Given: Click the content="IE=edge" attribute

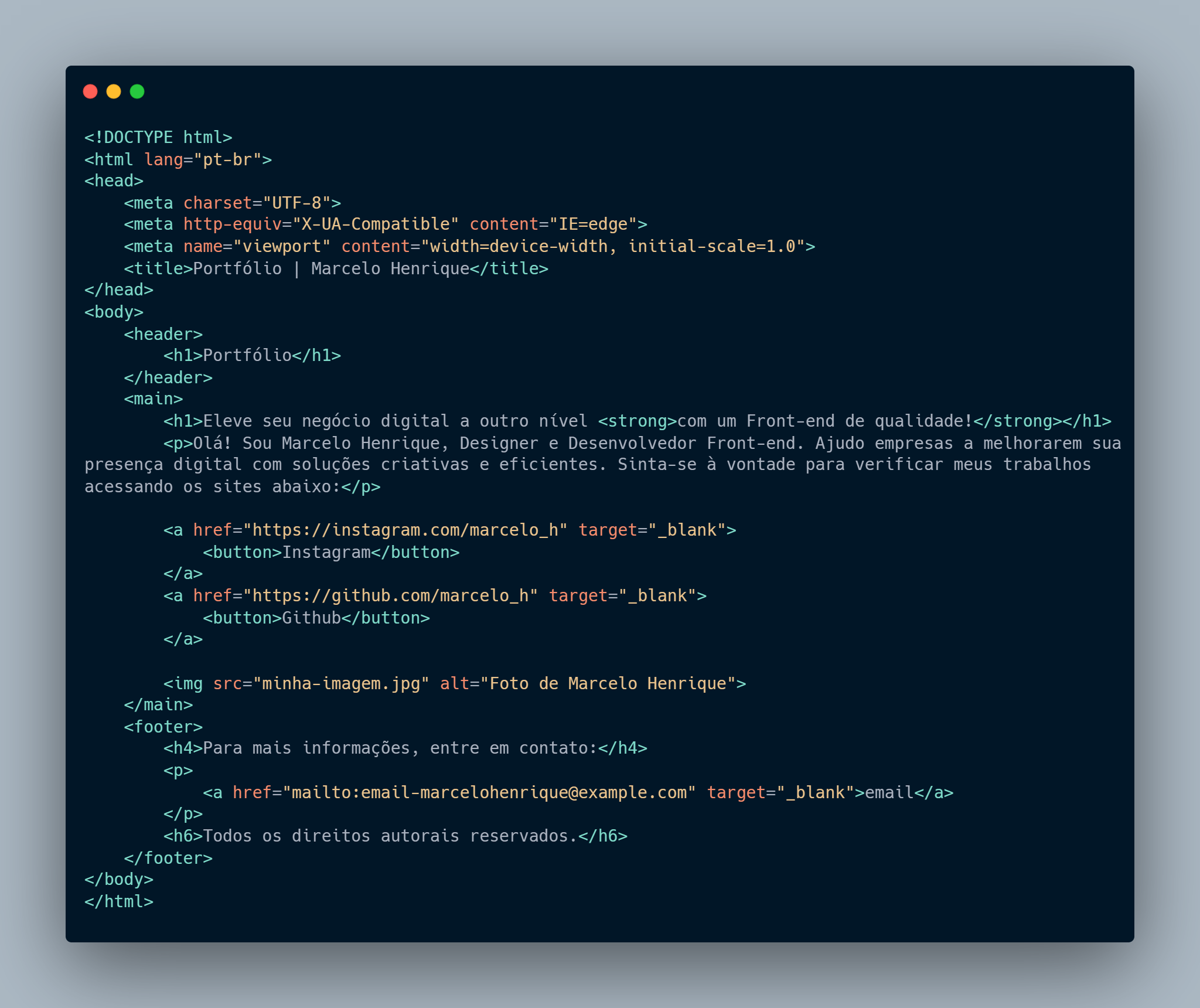Looking at the screenshot, I should (x=553, y=224).
